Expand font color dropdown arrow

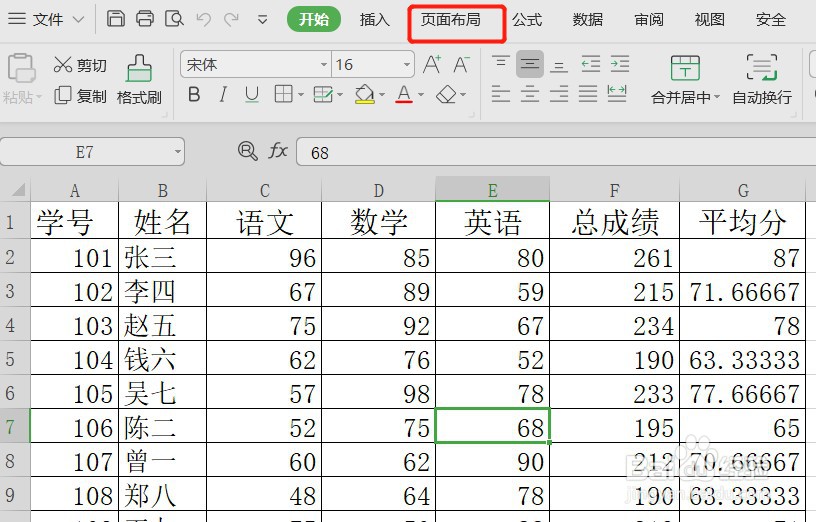(421, 95)
